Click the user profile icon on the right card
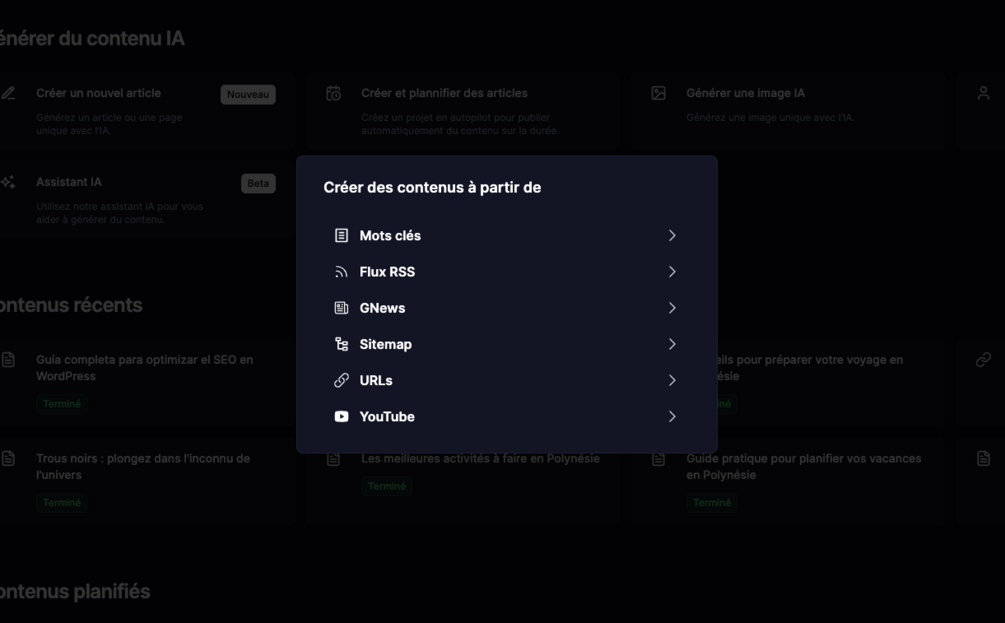Screen dimensions: 1005x623 click(983, 94)
